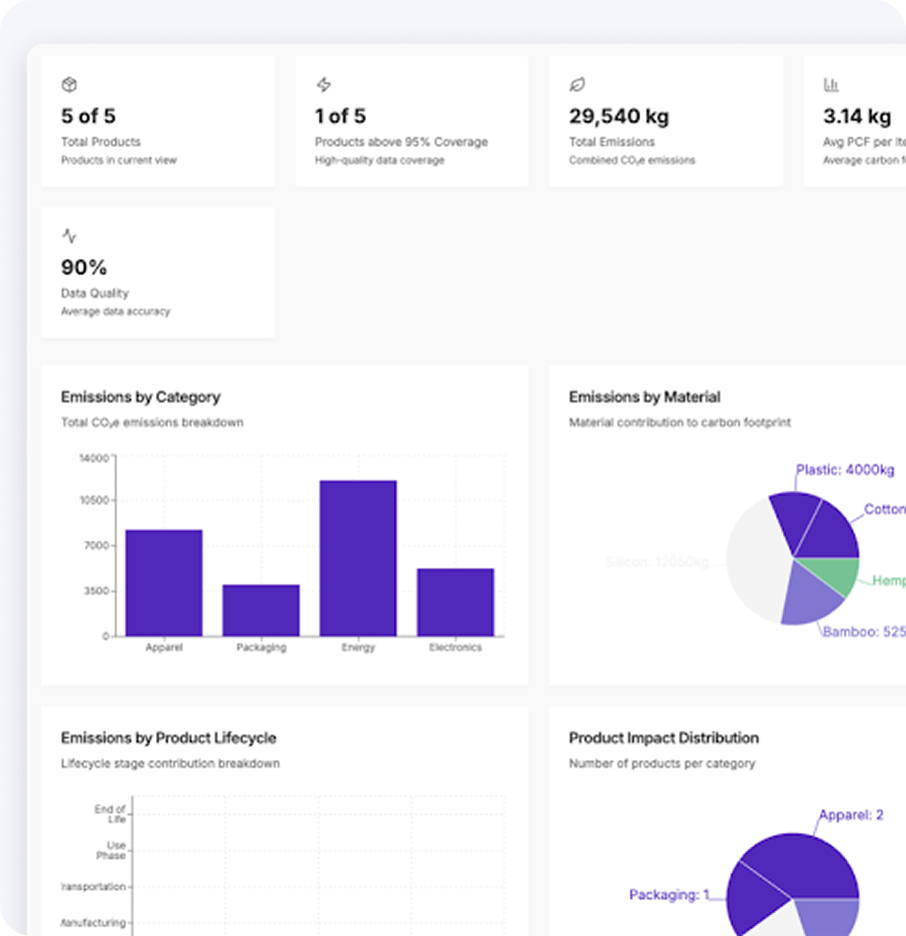Click the pulse icon above Data Quality
The width and height of the screenshot is (906, 936).
coord(69,236)
